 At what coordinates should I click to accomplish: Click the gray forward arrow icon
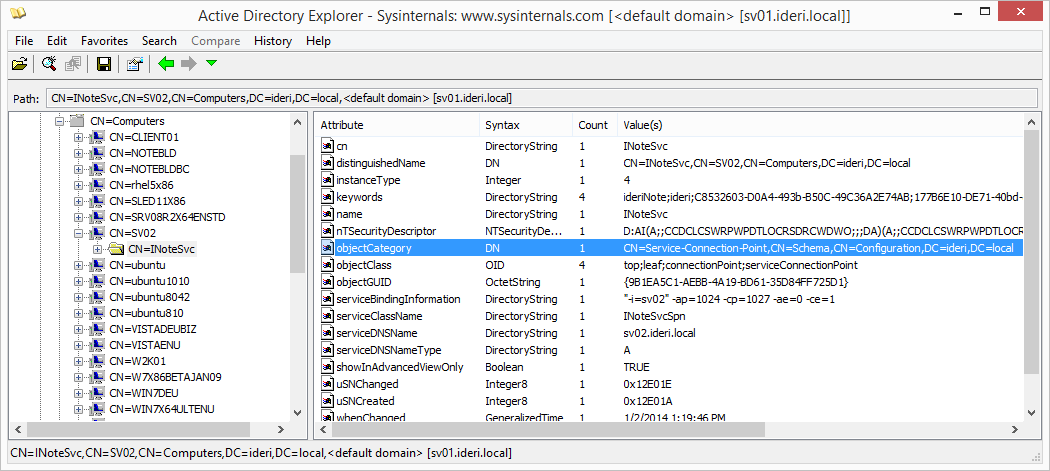188,64
